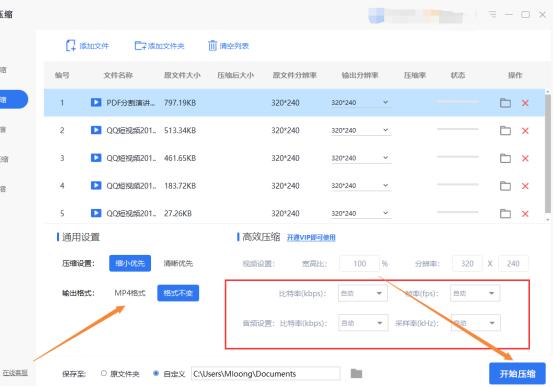Choose the 缩小优先 compression setting

(130, 263)
